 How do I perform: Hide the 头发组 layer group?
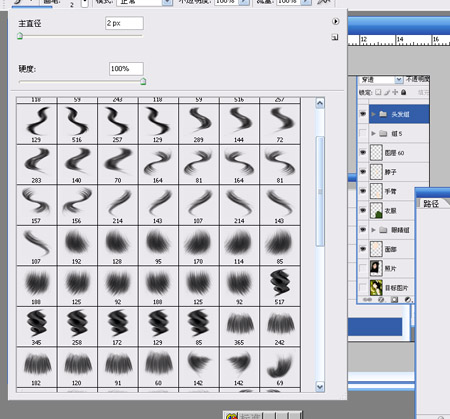363,114
